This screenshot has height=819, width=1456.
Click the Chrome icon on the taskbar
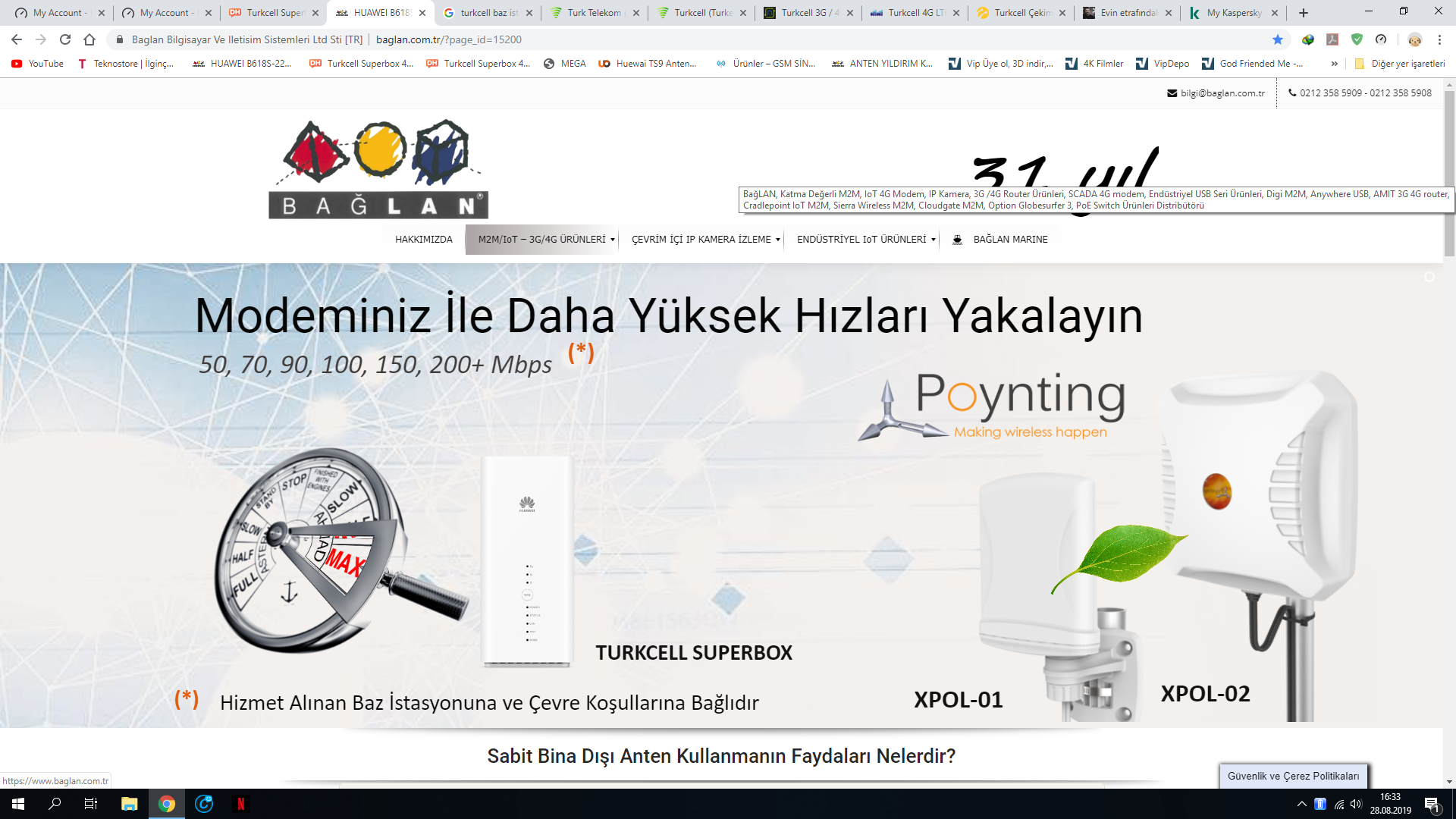167,804
